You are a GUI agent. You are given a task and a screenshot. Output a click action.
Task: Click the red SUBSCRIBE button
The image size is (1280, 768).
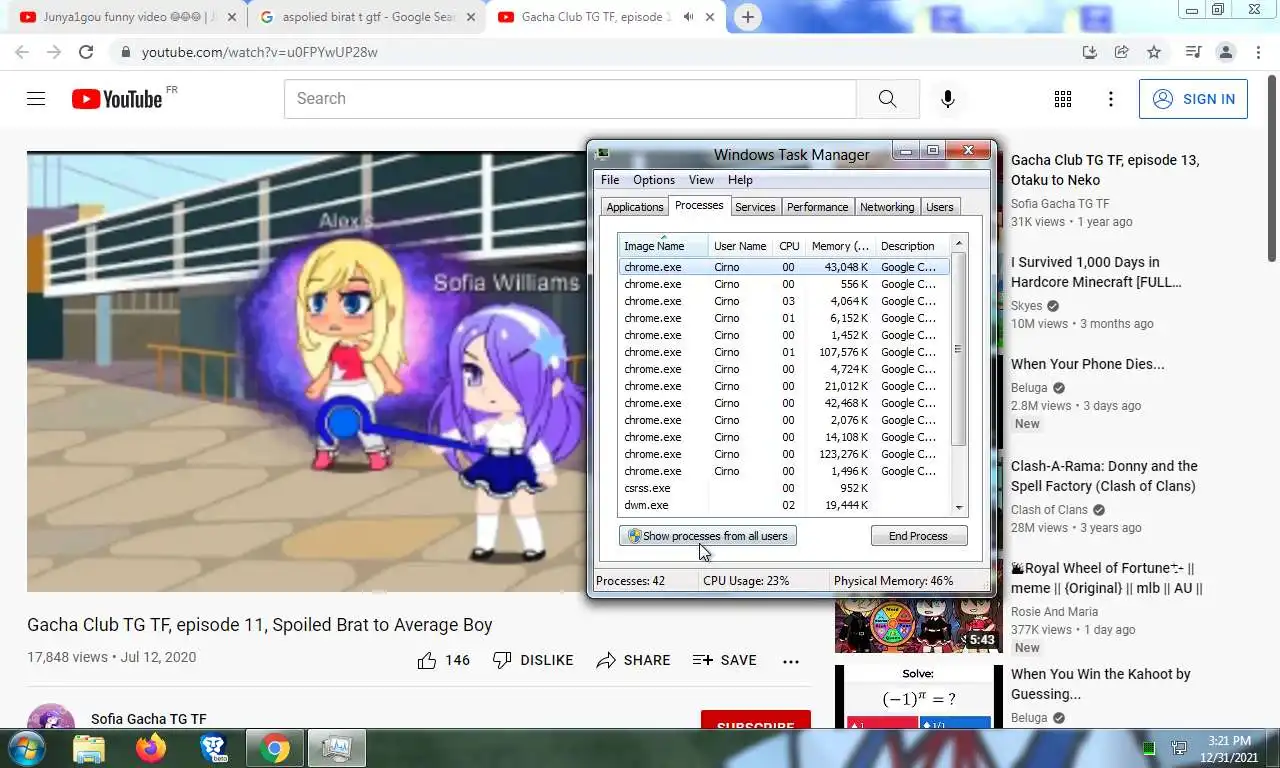point(755,722)
